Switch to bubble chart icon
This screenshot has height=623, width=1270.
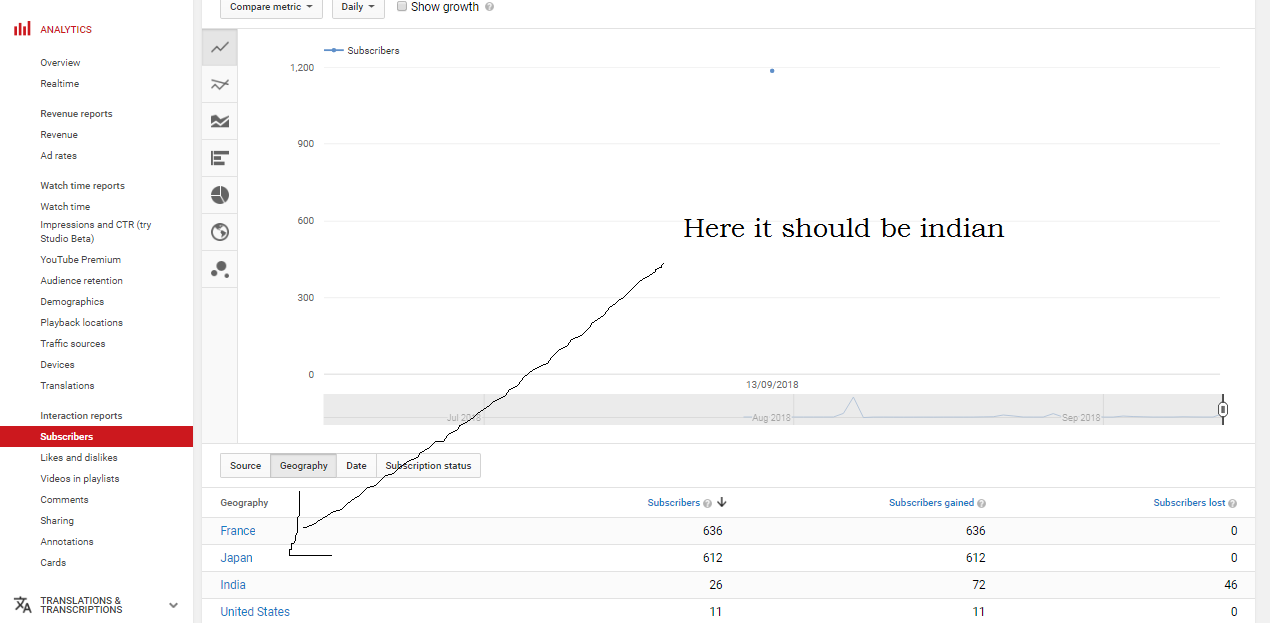pyautogui.click(x=220, y=269)
